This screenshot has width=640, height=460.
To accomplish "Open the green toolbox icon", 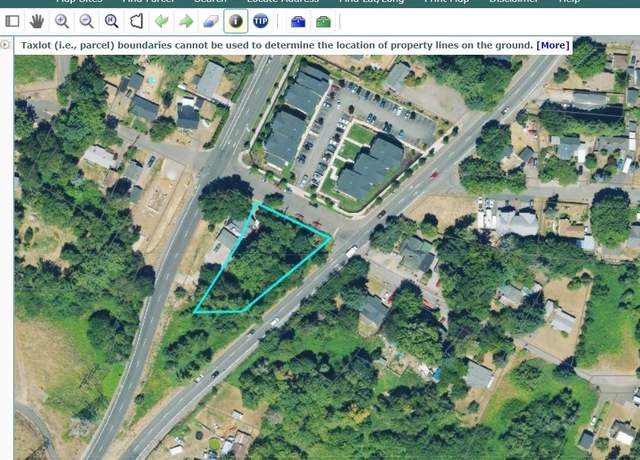I will (323, 21).
